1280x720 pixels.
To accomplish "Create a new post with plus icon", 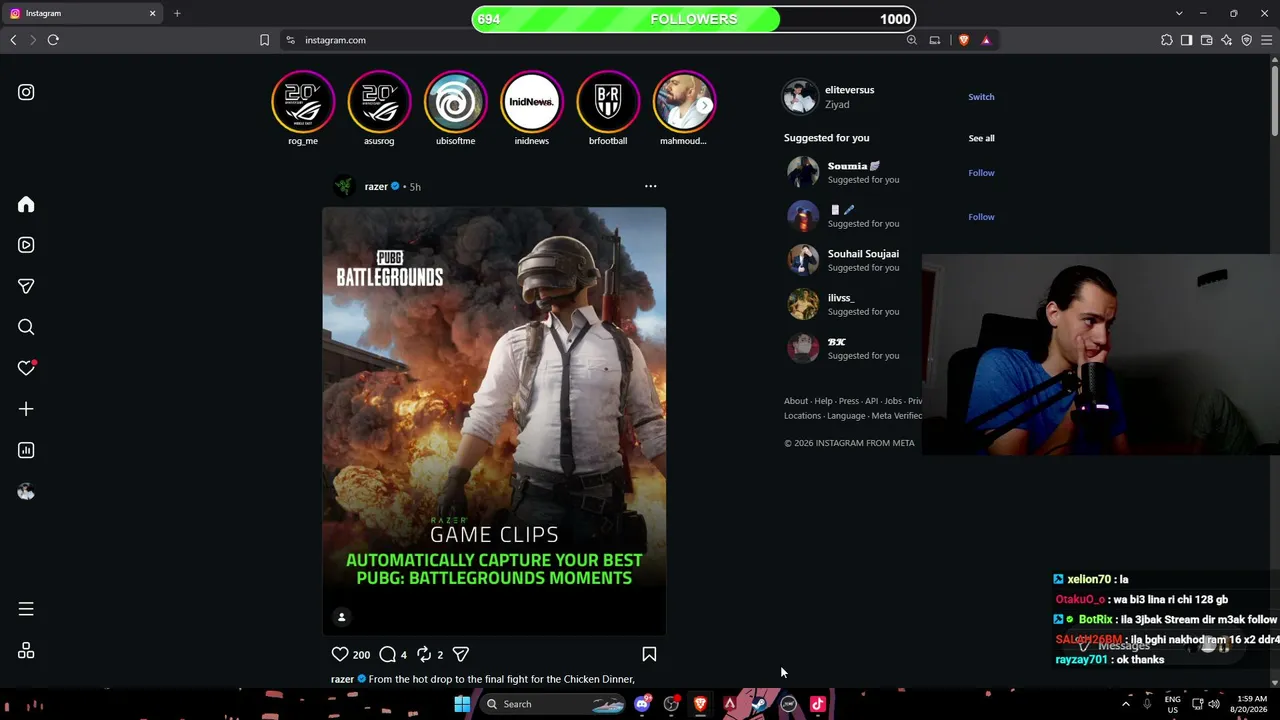I will click(26, 409).
